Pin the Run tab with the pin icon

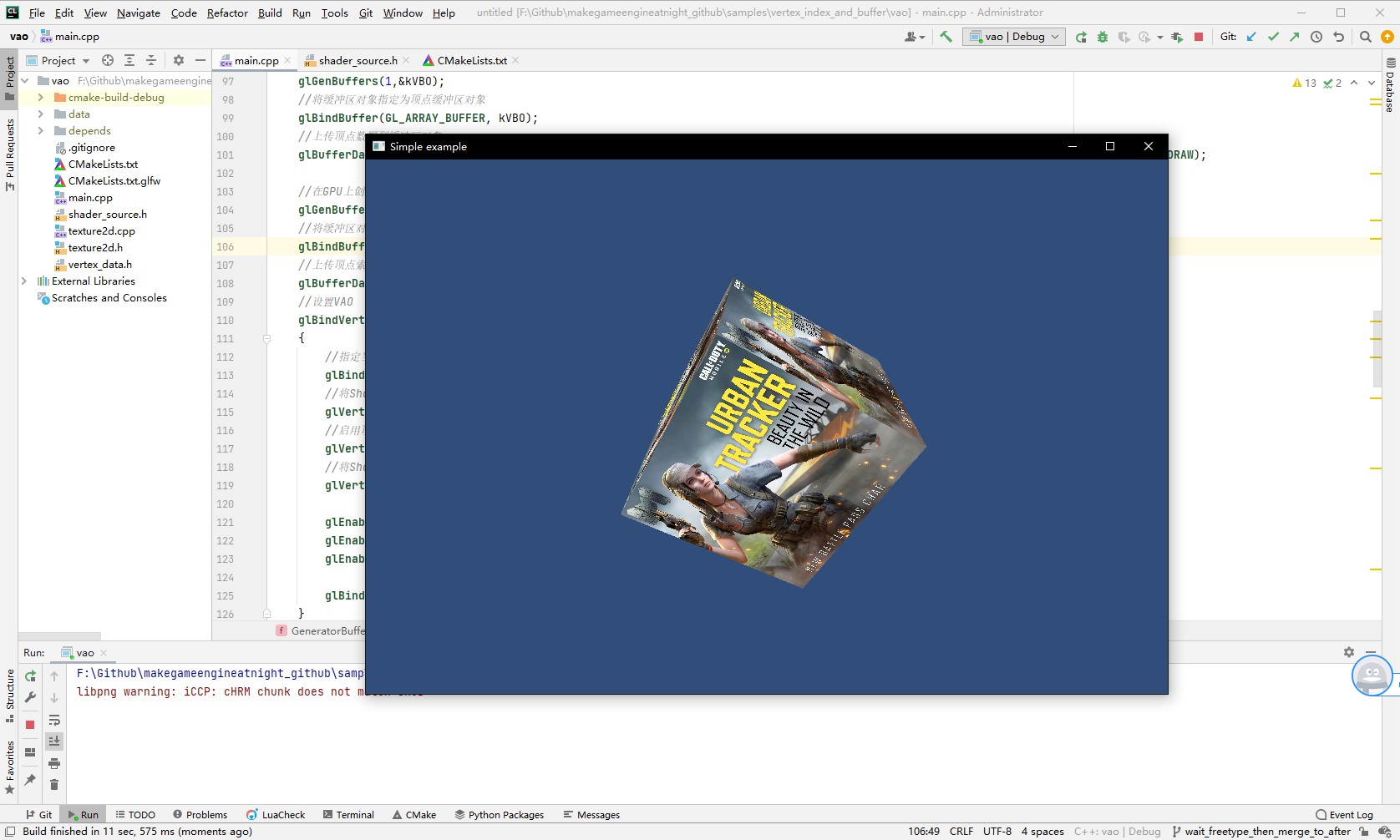click(30, 780)
